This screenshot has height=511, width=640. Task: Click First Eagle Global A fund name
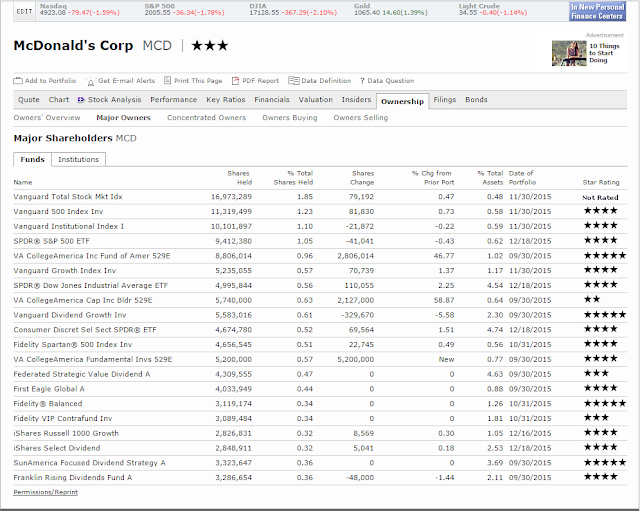(x=49, y=389)
